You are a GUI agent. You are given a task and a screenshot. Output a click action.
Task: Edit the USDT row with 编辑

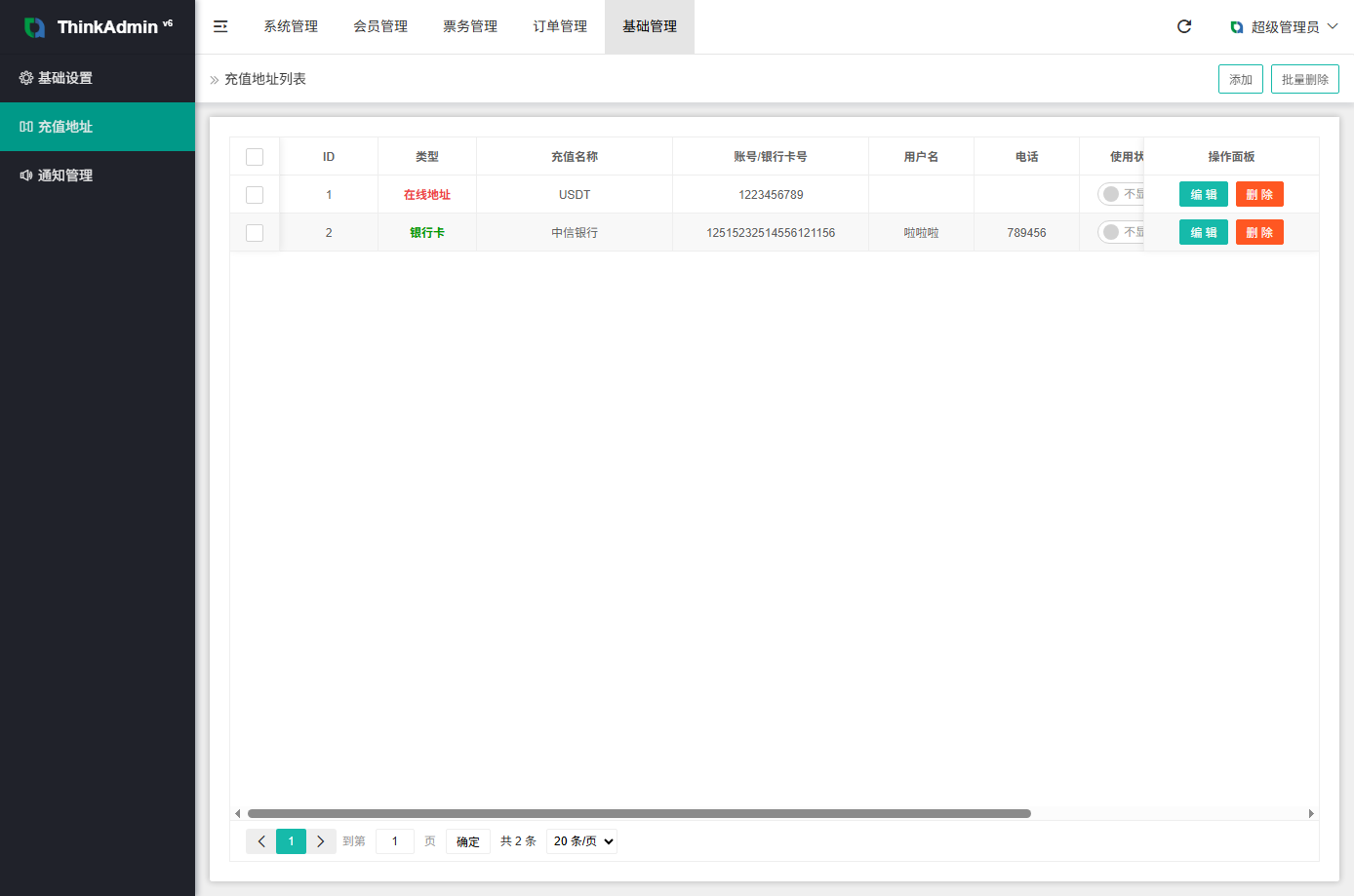tap(1204, 194)
